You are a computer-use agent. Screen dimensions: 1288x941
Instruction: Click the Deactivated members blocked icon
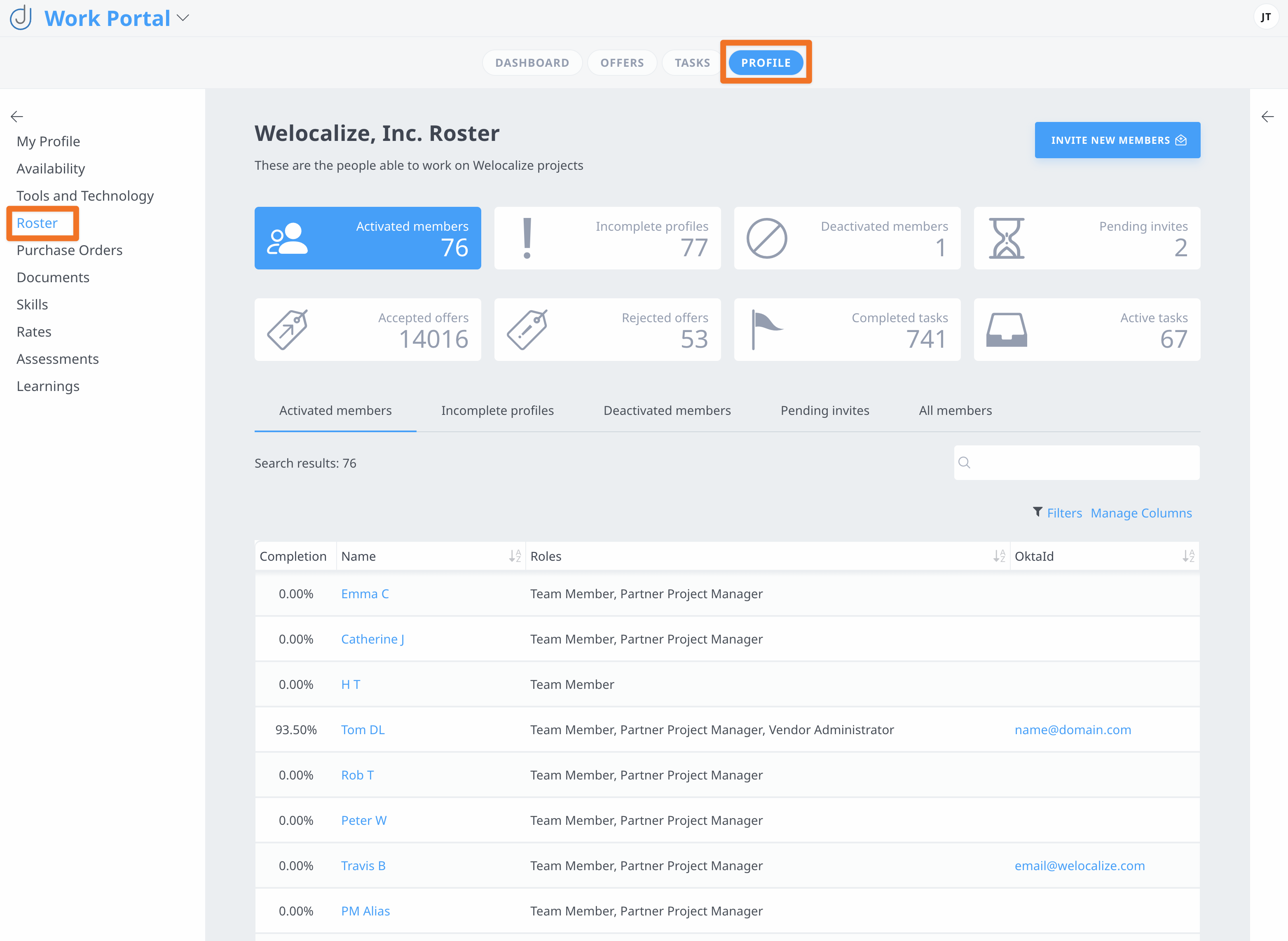(767, 238)
